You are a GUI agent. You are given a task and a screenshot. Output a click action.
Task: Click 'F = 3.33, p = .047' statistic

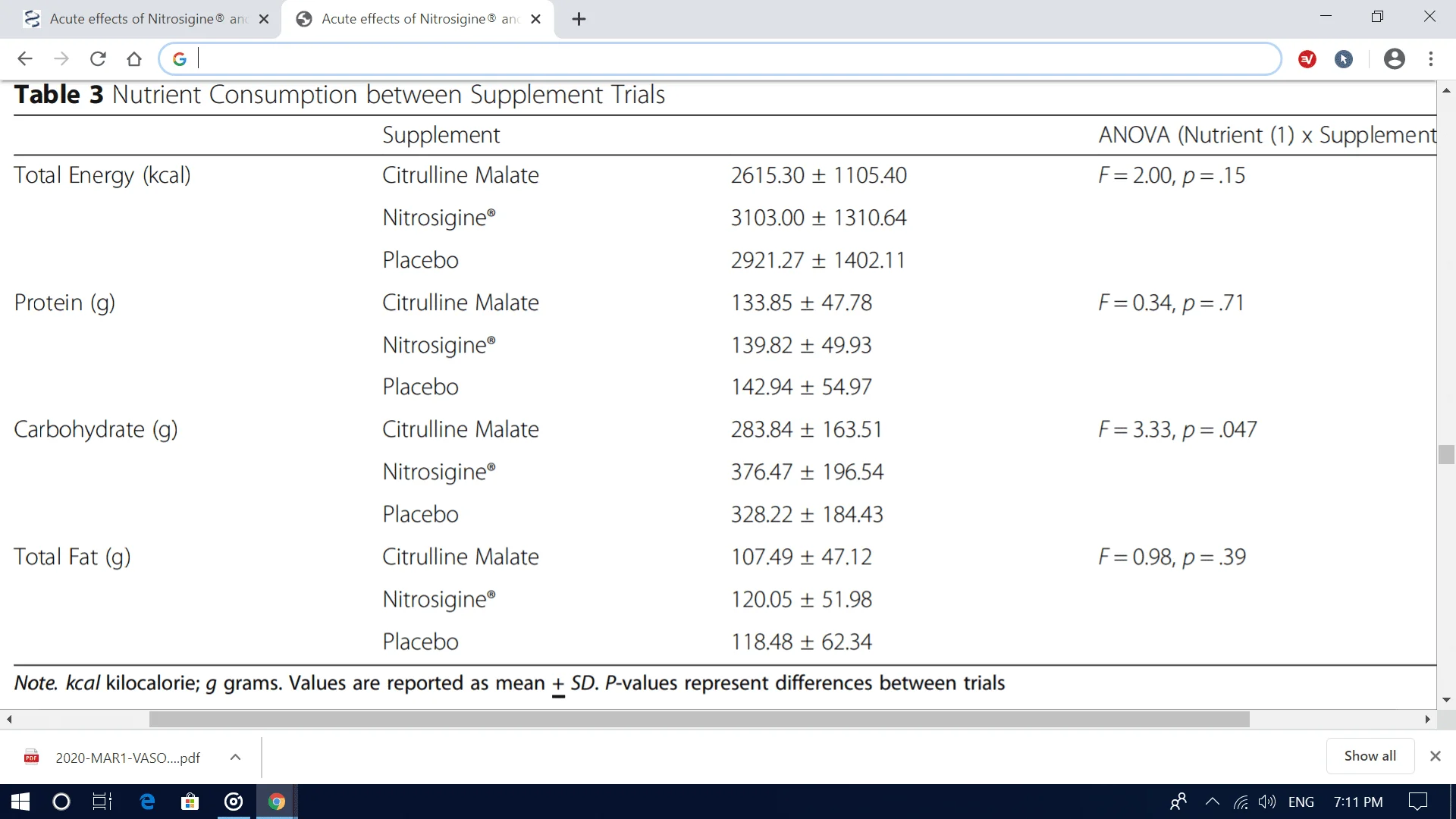pyautogui.click(x=1177, y=429)
